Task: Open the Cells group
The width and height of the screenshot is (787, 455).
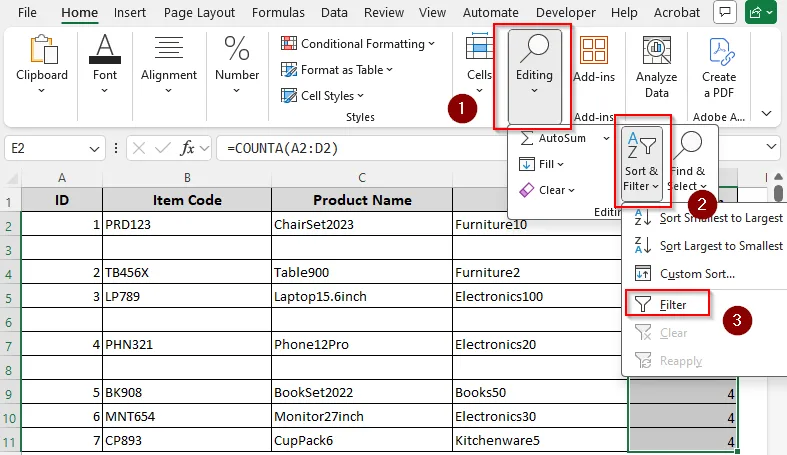Action: click(479, 64)
